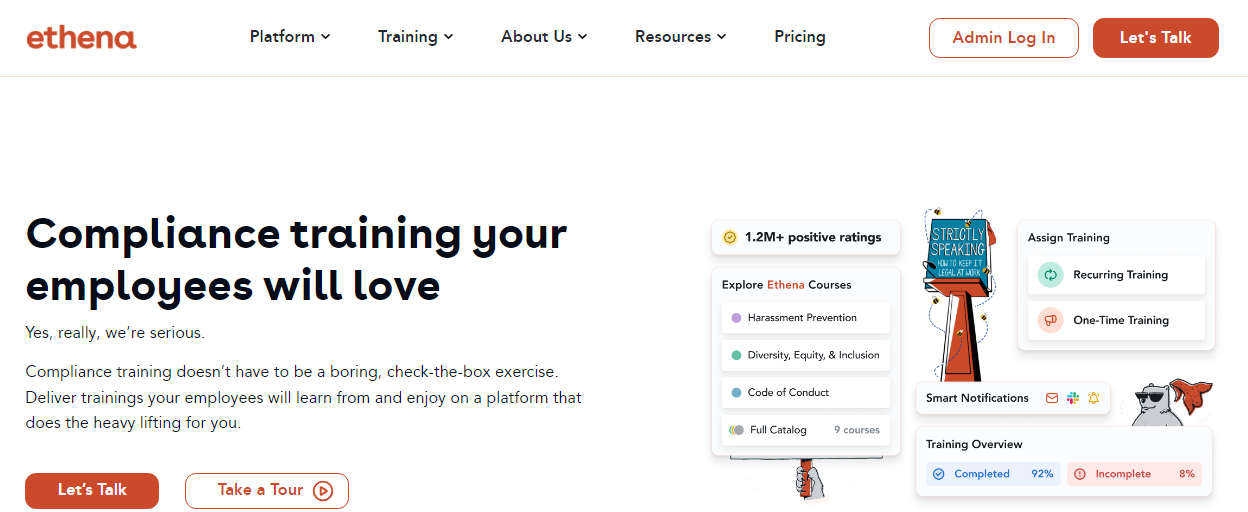This screenshot has width=1248, height=512.
Task: Select the Diversity, Equity, & Inclusion course
Action: click(806, 355)
